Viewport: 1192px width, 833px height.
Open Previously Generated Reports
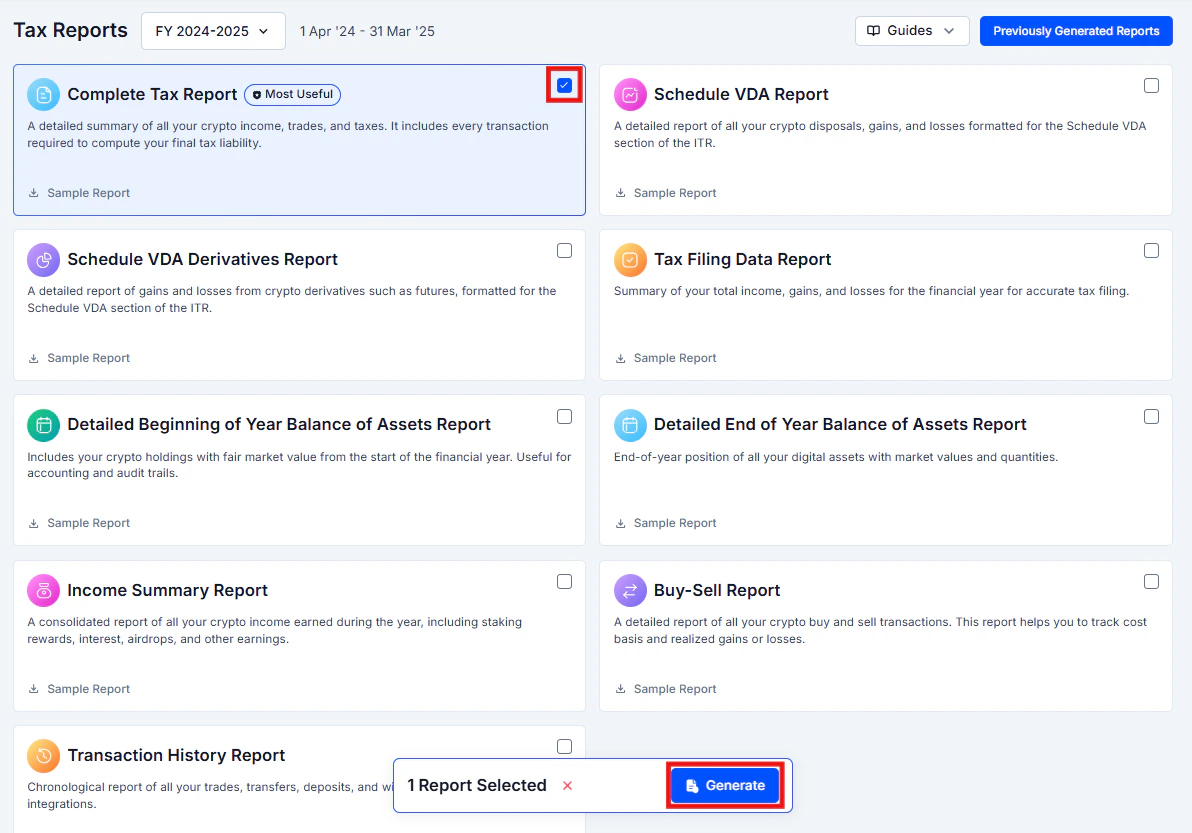[1076, 31]
